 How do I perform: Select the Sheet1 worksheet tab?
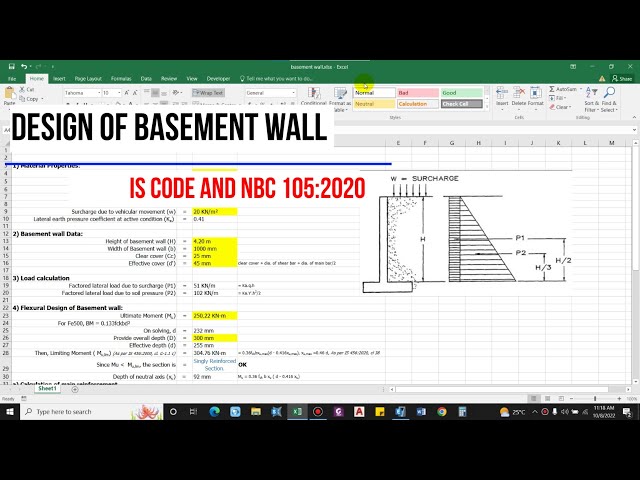[x=47, y=389]
